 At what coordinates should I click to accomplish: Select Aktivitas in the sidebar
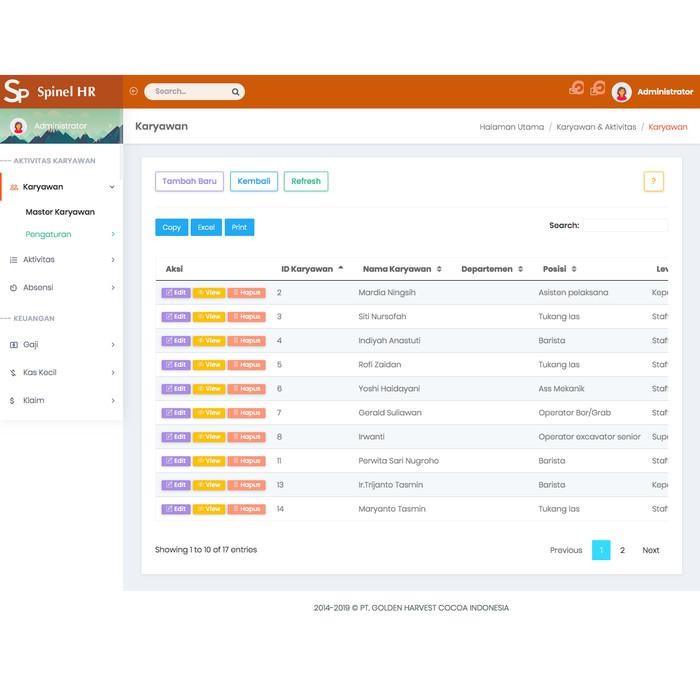(39, 260)
